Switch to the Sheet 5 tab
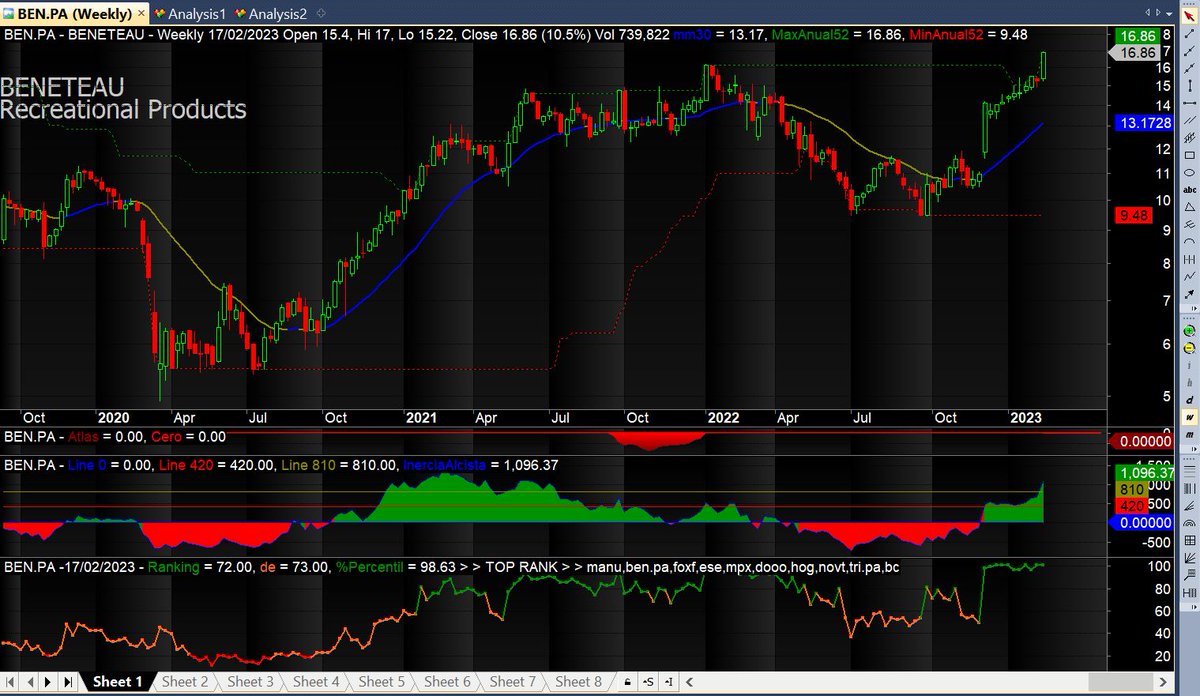The height and width of the screenshot is (696, 1200). click(380, 682)
